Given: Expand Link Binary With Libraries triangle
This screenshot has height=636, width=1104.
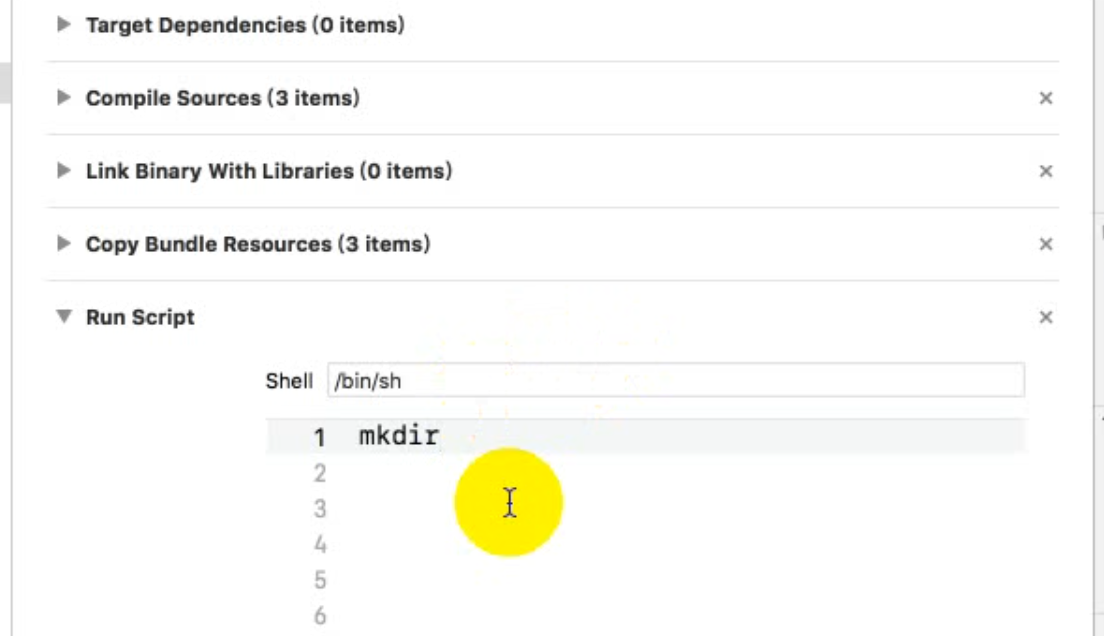Looking at the screenshot, I should click(65, 171).
